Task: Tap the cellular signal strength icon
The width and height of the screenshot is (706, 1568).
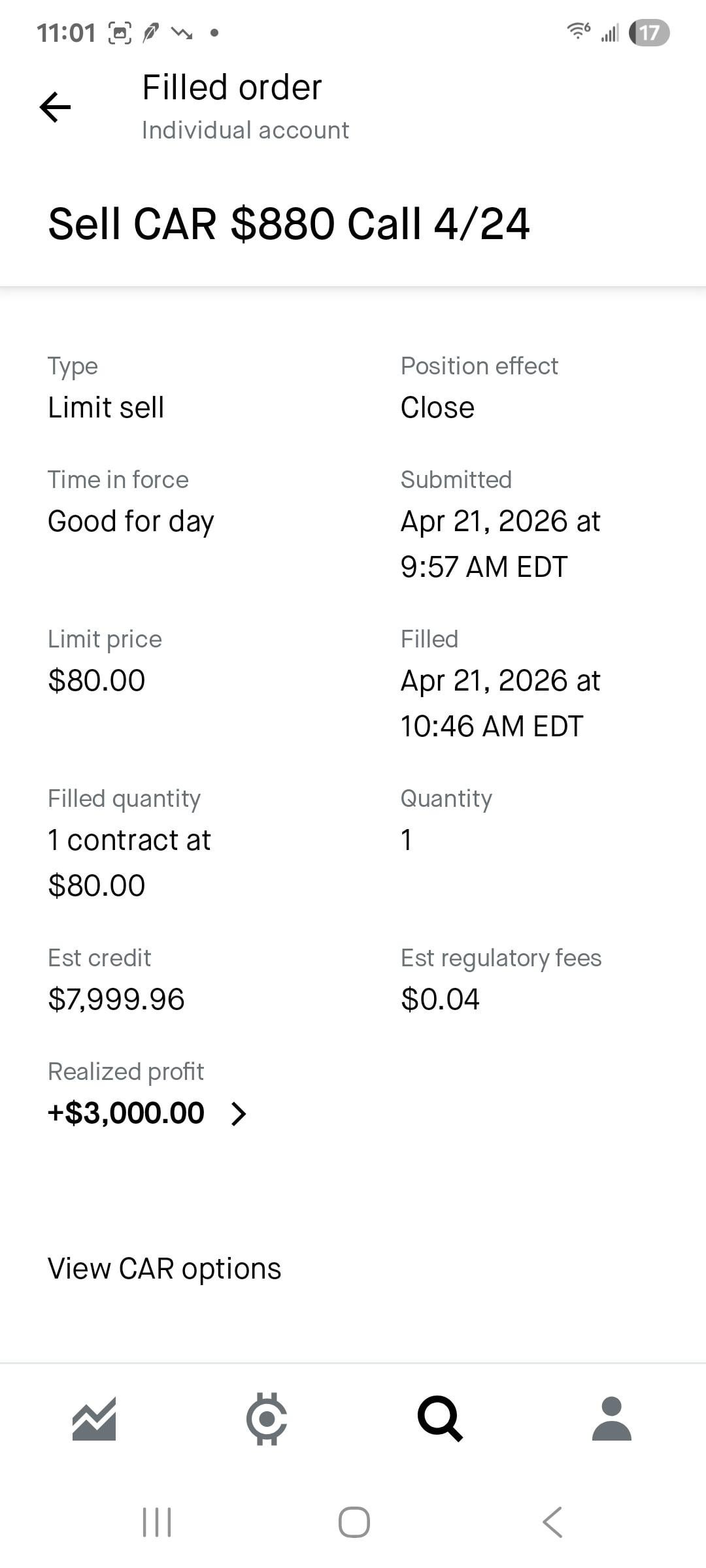Action: tap(610, 33)
